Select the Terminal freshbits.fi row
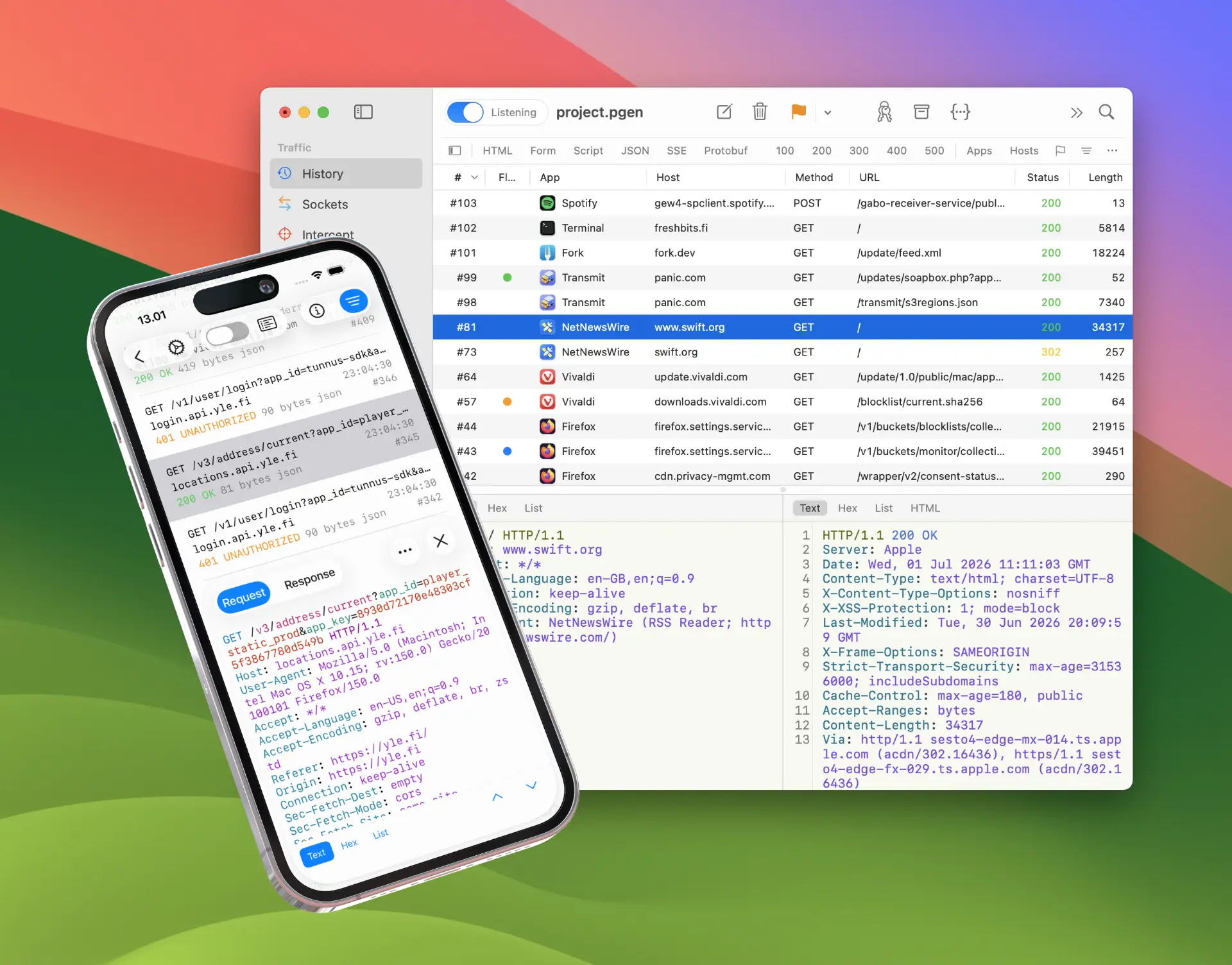 [783, 228]
